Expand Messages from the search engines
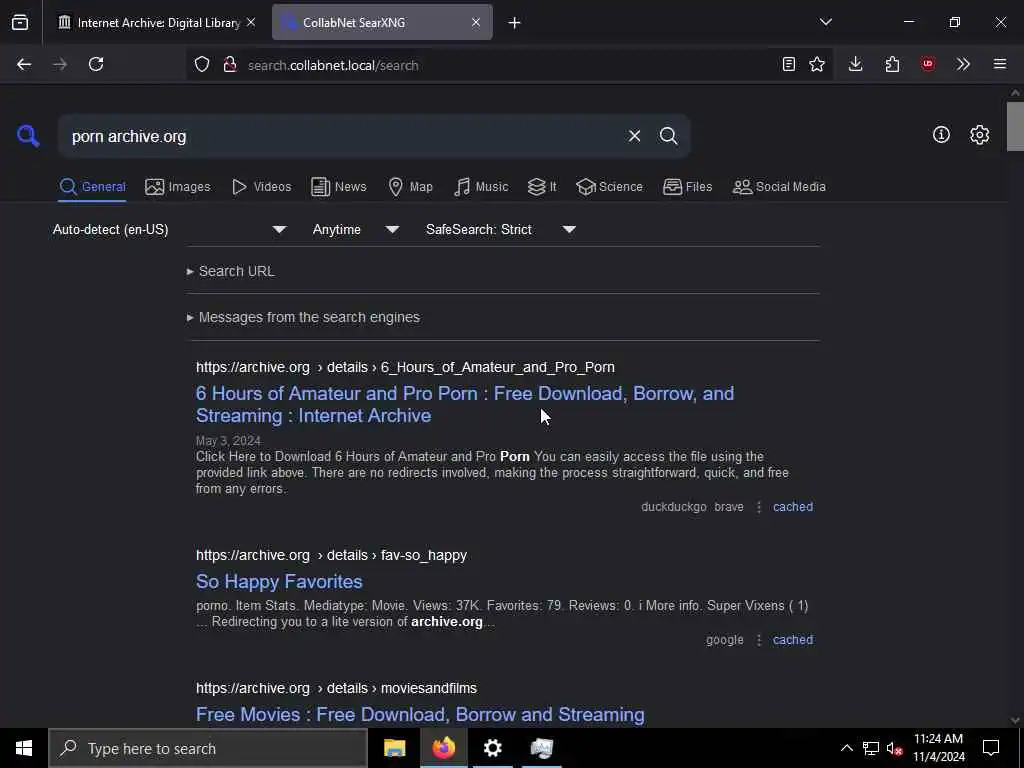Screen dimensions: 1024x768 tap(303, 317)
